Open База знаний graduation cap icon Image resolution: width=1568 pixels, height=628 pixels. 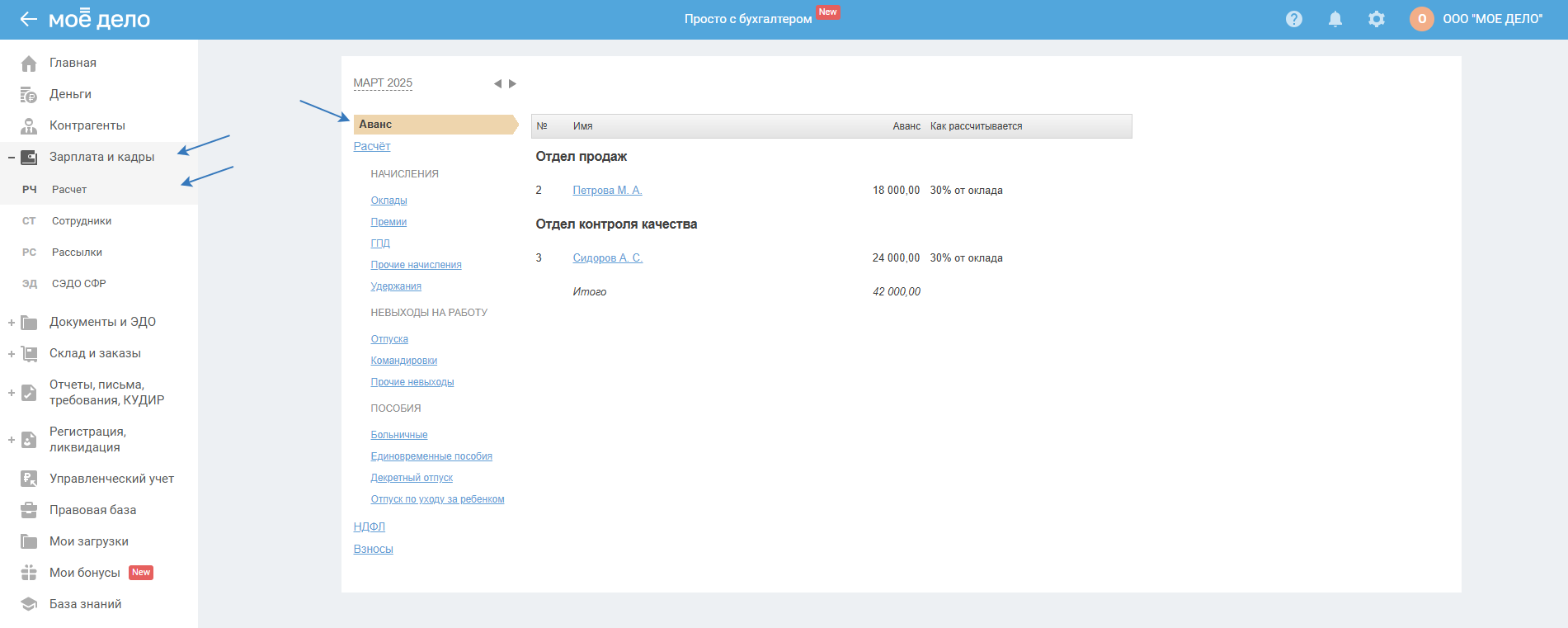click(x=29, y=604)
